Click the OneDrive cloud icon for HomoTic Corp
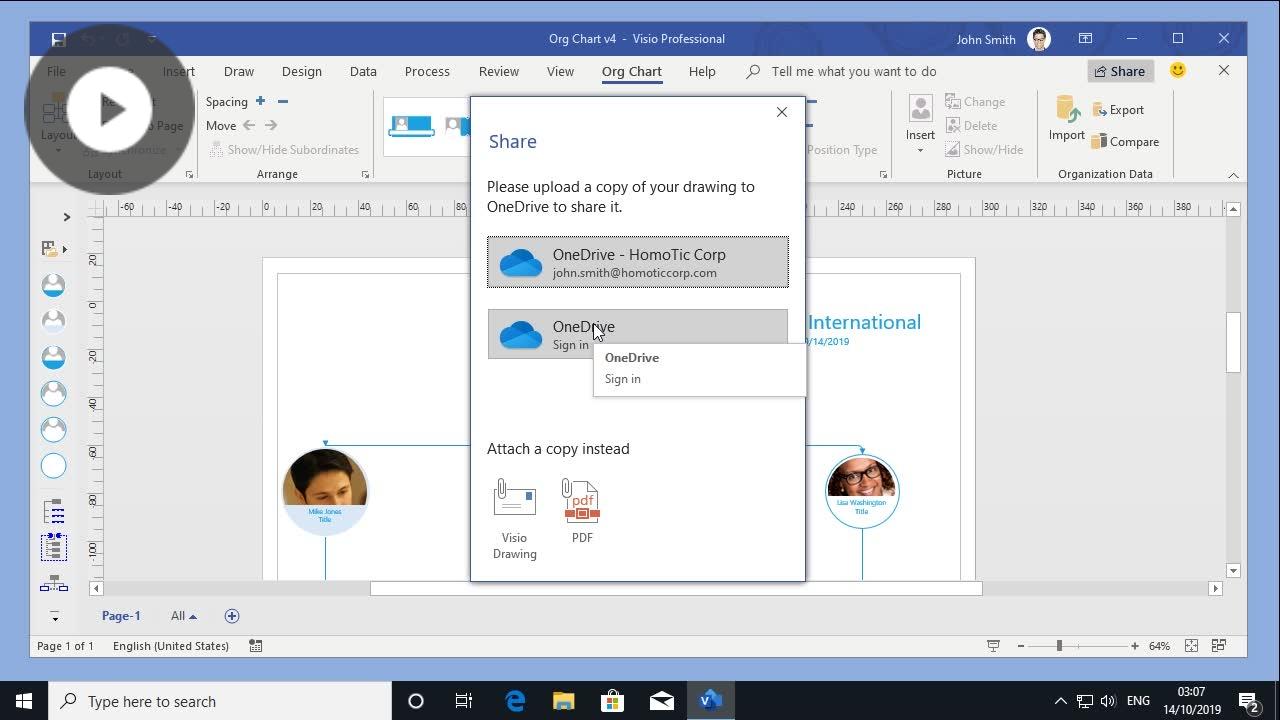1280x720 pixels. [x=520, y=262]
